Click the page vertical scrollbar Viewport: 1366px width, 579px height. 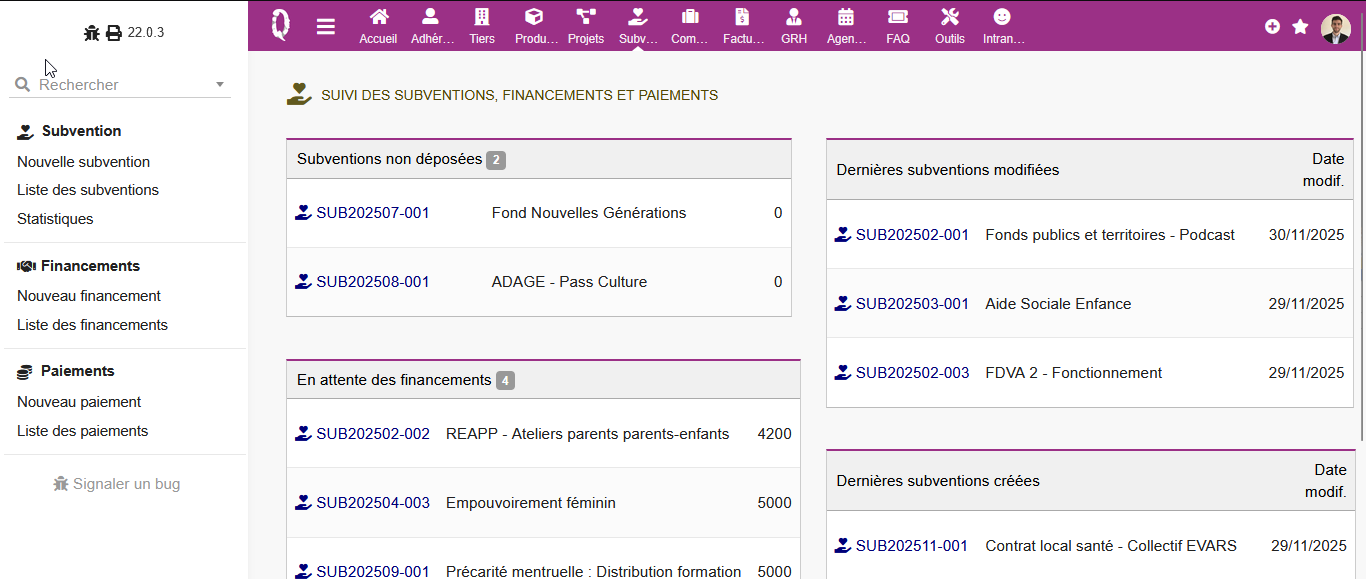(1361, 250)
